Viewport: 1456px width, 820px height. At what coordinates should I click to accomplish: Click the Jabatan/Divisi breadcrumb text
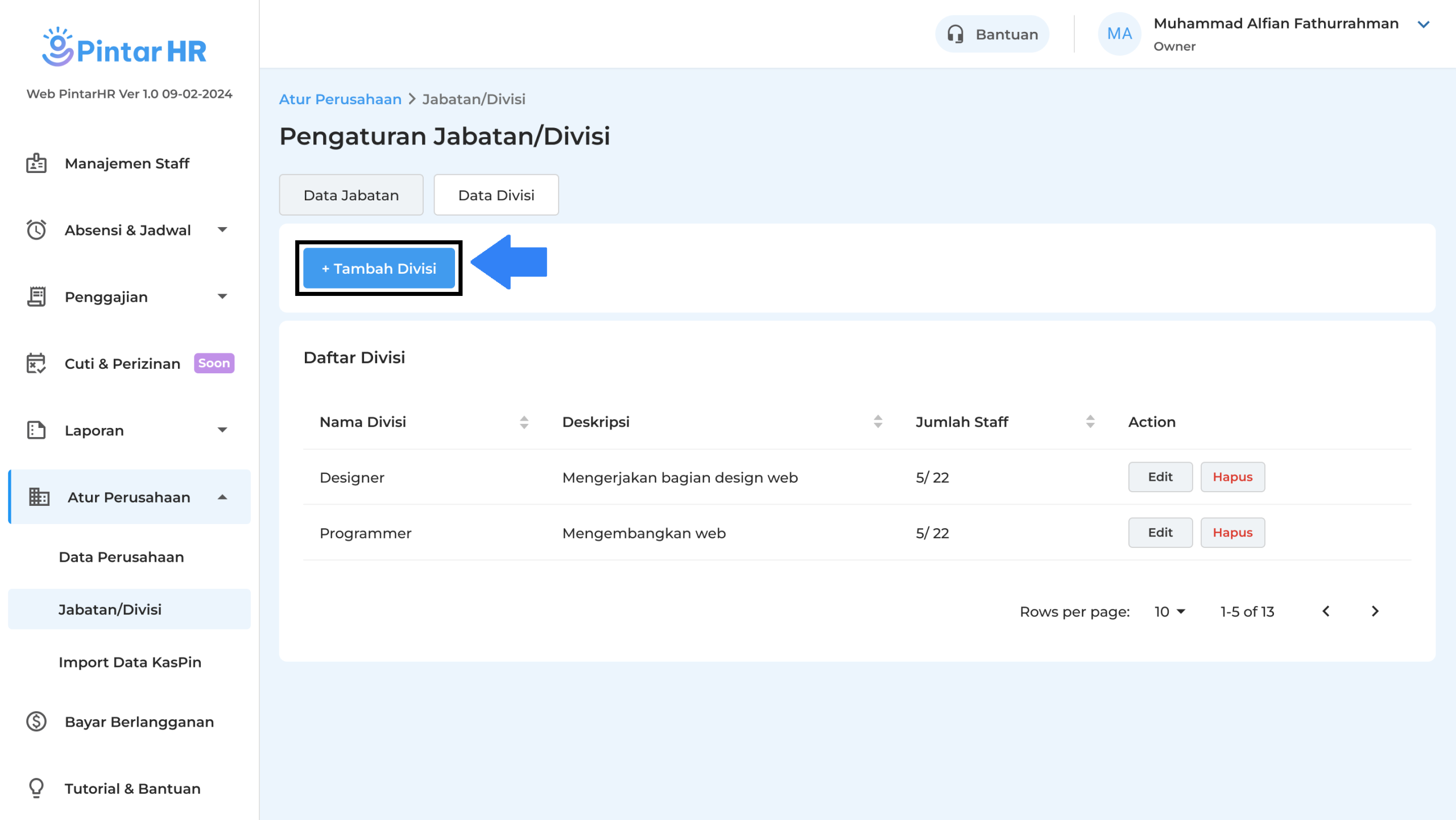(474, 99)
